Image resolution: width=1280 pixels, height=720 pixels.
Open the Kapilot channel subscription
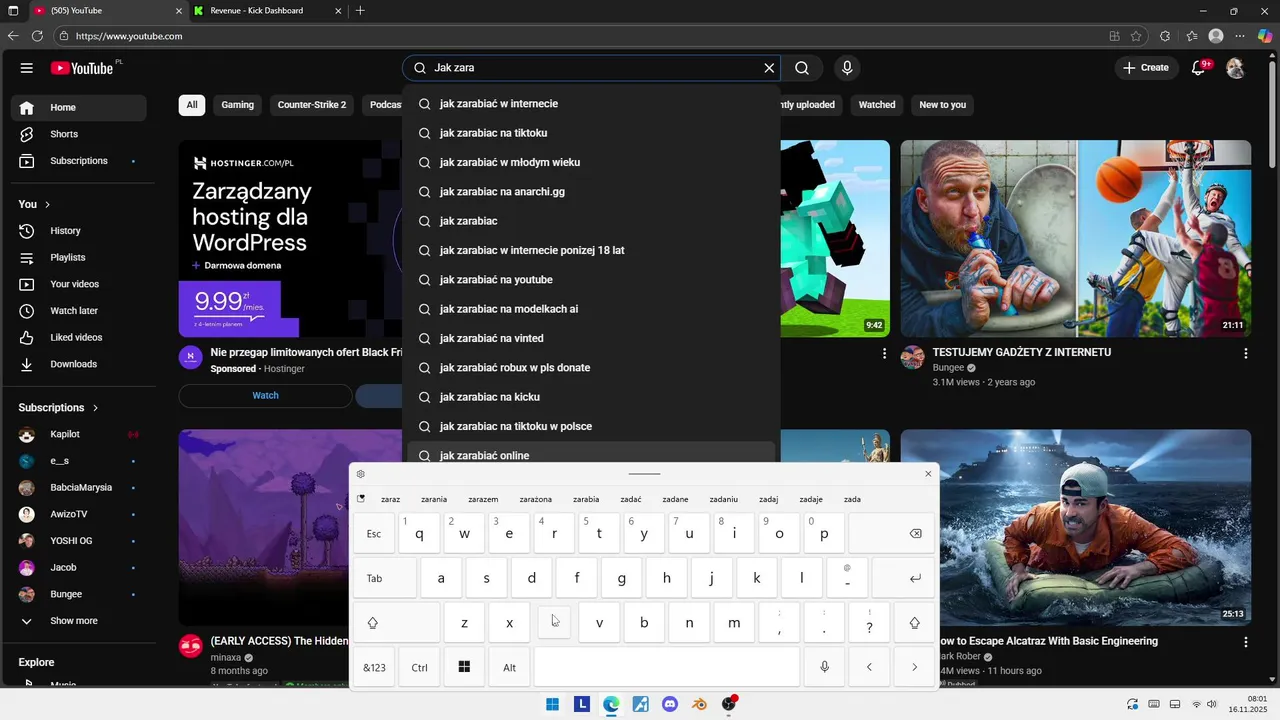pyautogui.click(x=79, y=434)
